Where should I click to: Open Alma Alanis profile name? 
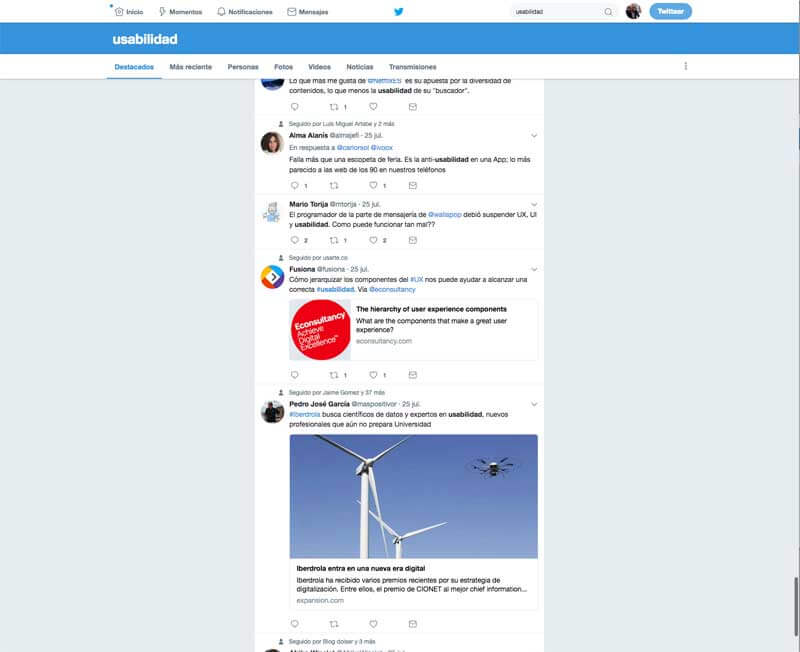(x=308, y=135)
